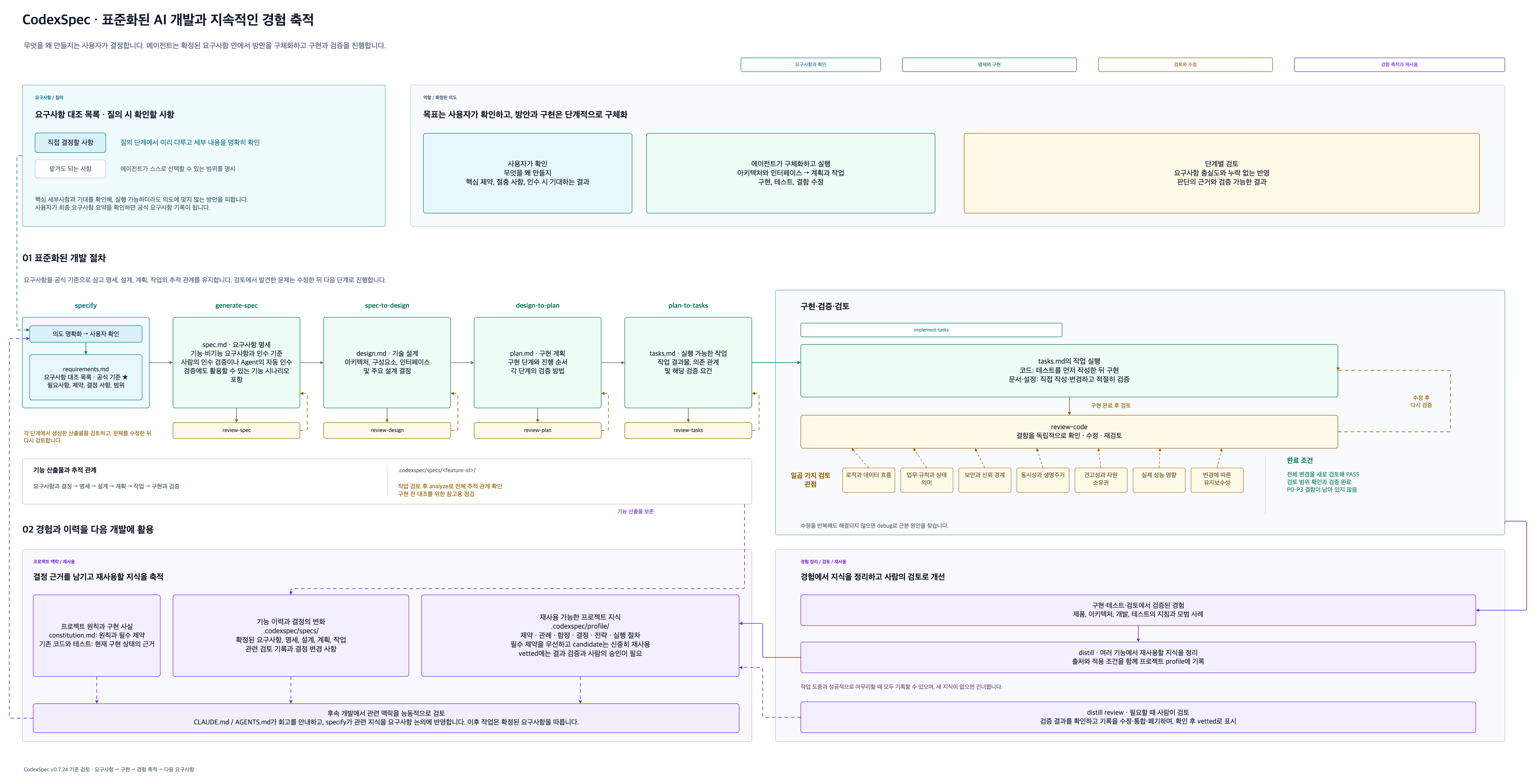
Task: Click the 의도 명확화 → 사용자 확인 box
Action: pos(86,334)
